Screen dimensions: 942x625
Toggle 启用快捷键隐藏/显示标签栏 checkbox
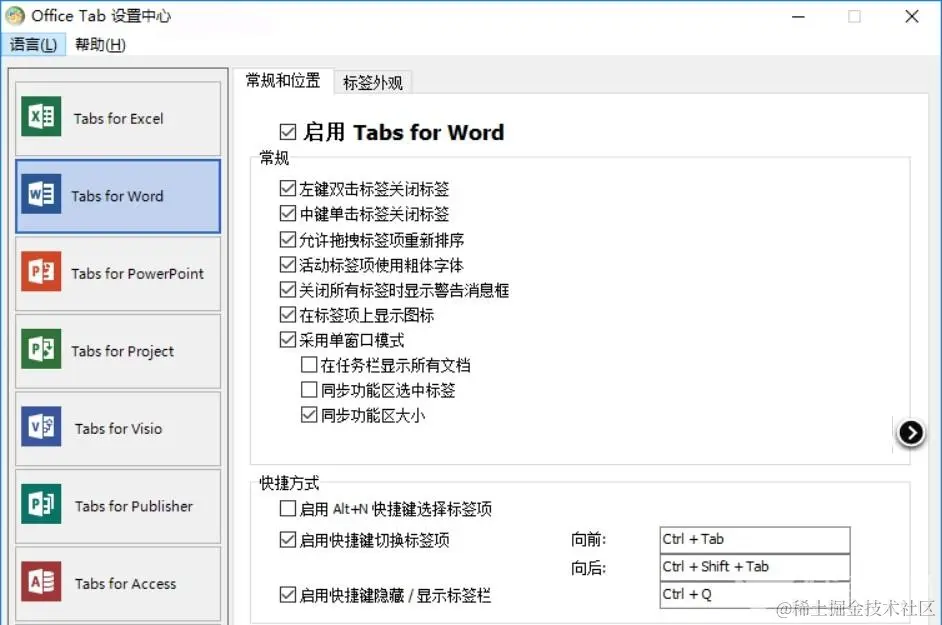[288, 595]
